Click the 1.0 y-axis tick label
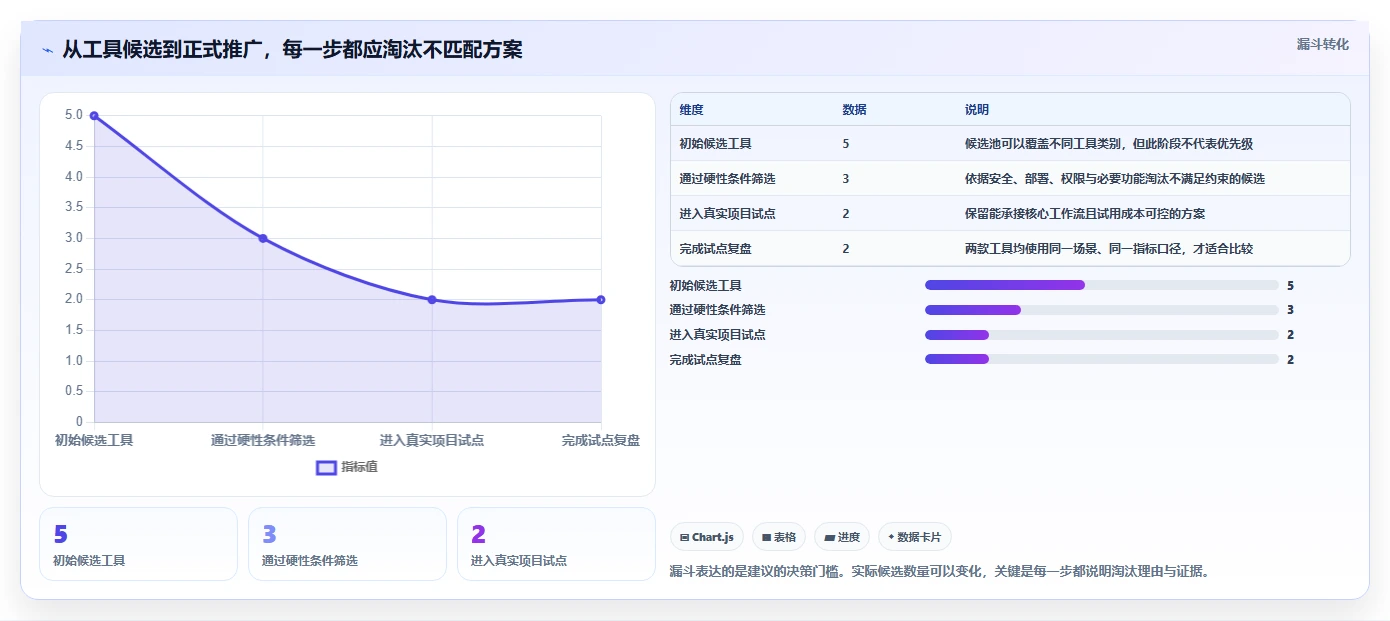The width and height of the screenshot is (1390, 621). pos(75,361)
